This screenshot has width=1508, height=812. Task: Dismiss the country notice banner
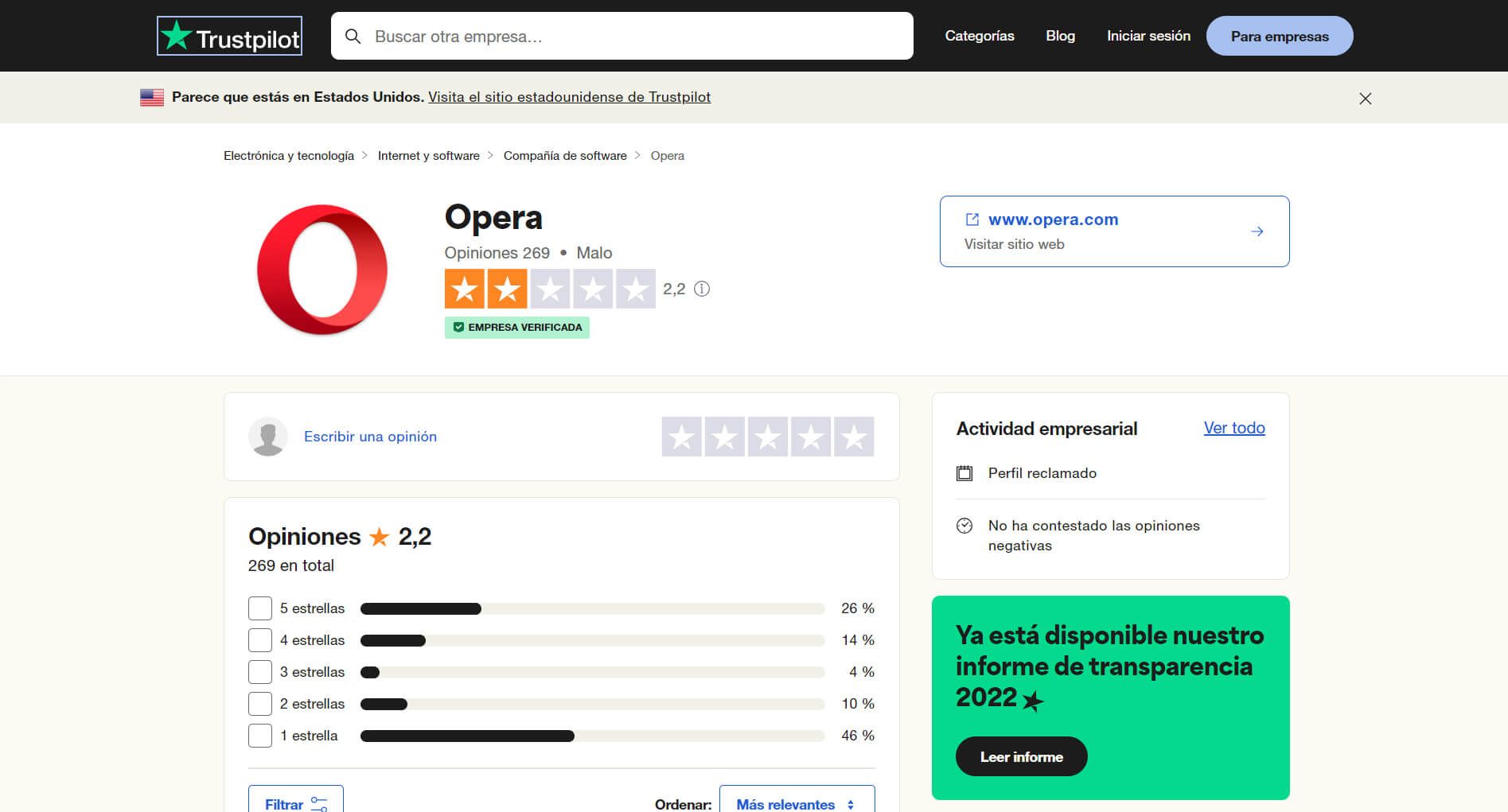1366,99
